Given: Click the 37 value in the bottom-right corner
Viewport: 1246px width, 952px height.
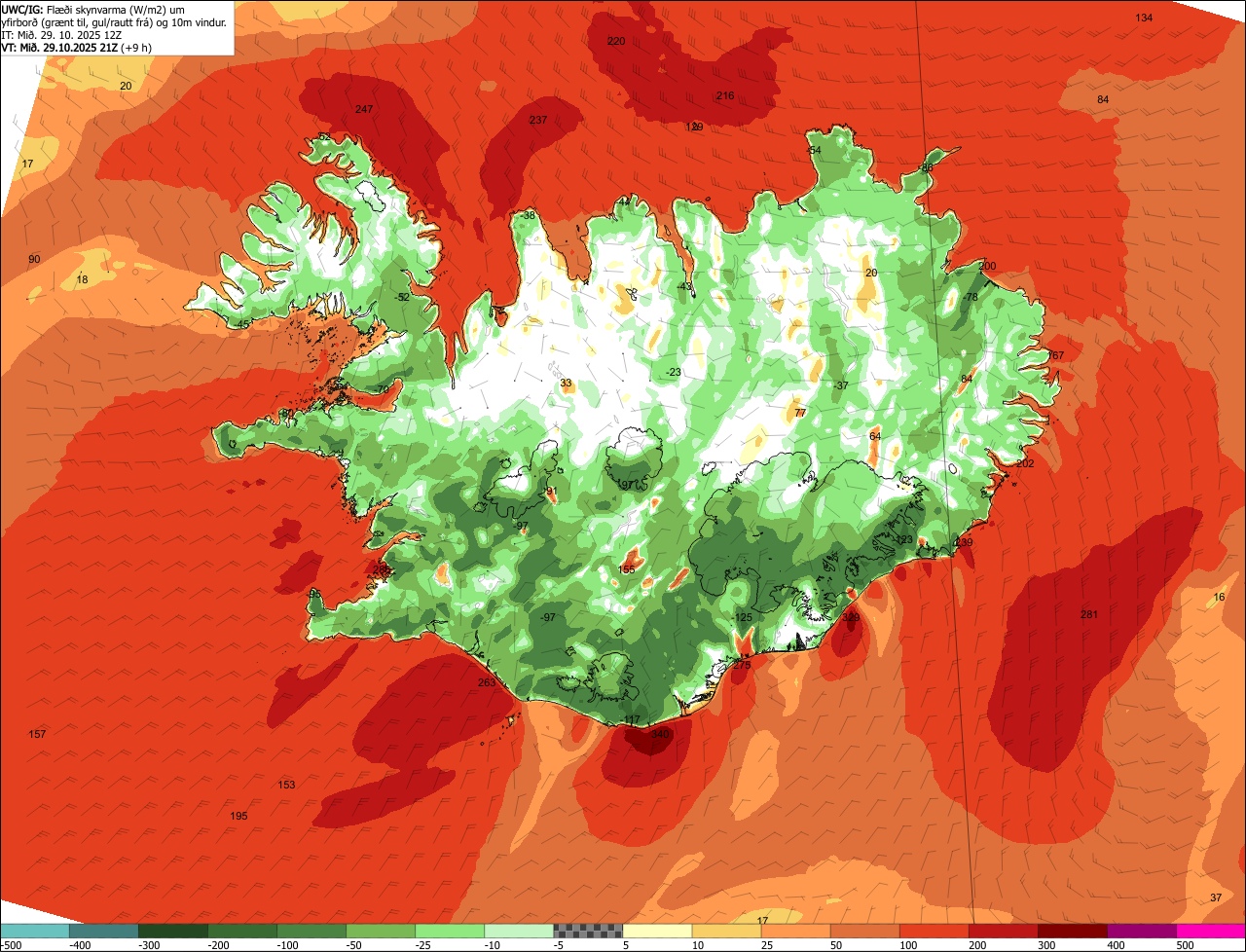Looking at the screenshot, I should [x=1216, y=897].
